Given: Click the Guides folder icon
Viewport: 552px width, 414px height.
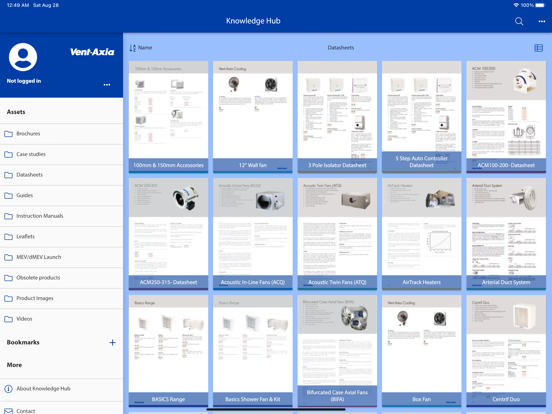Looking at the screenshot, I should click(8, 195).
